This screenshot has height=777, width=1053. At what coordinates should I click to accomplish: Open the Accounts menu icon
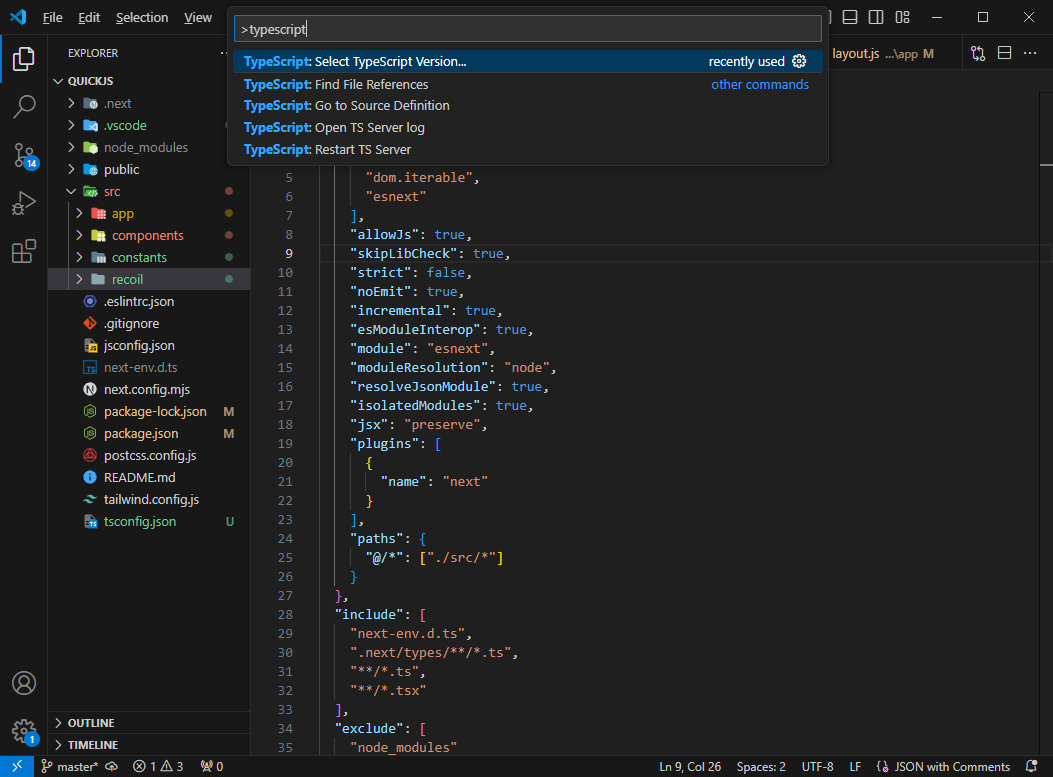pos(24,683)
